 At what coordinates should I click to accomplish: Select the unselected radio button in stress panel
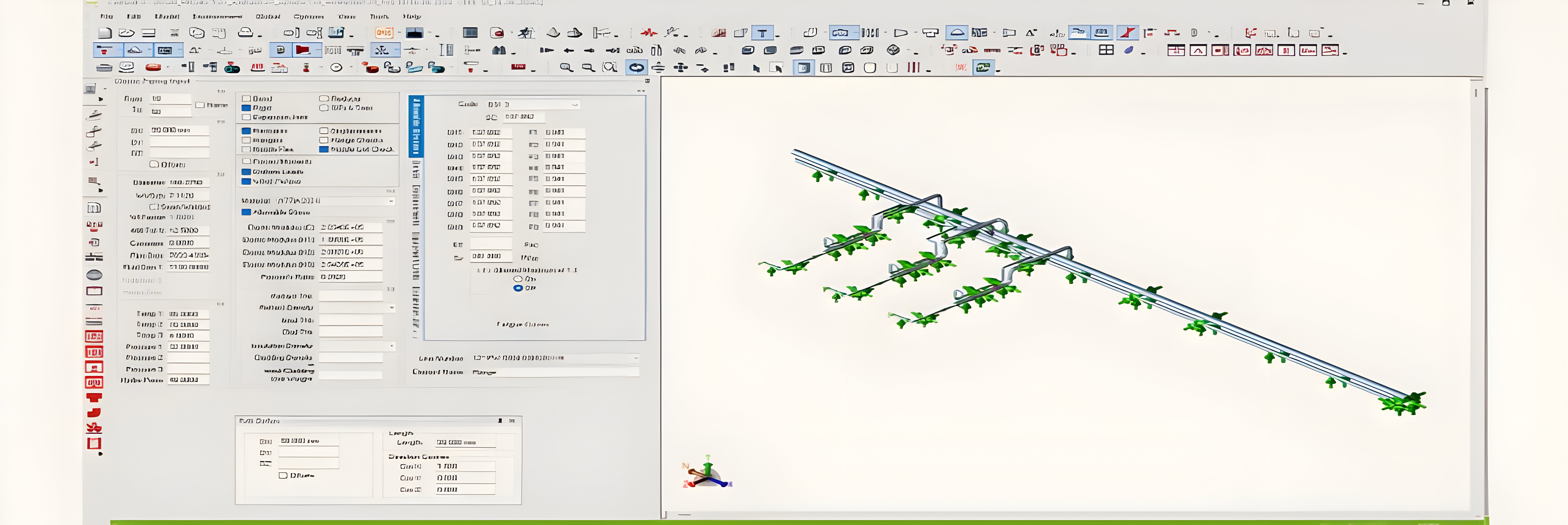518,279
